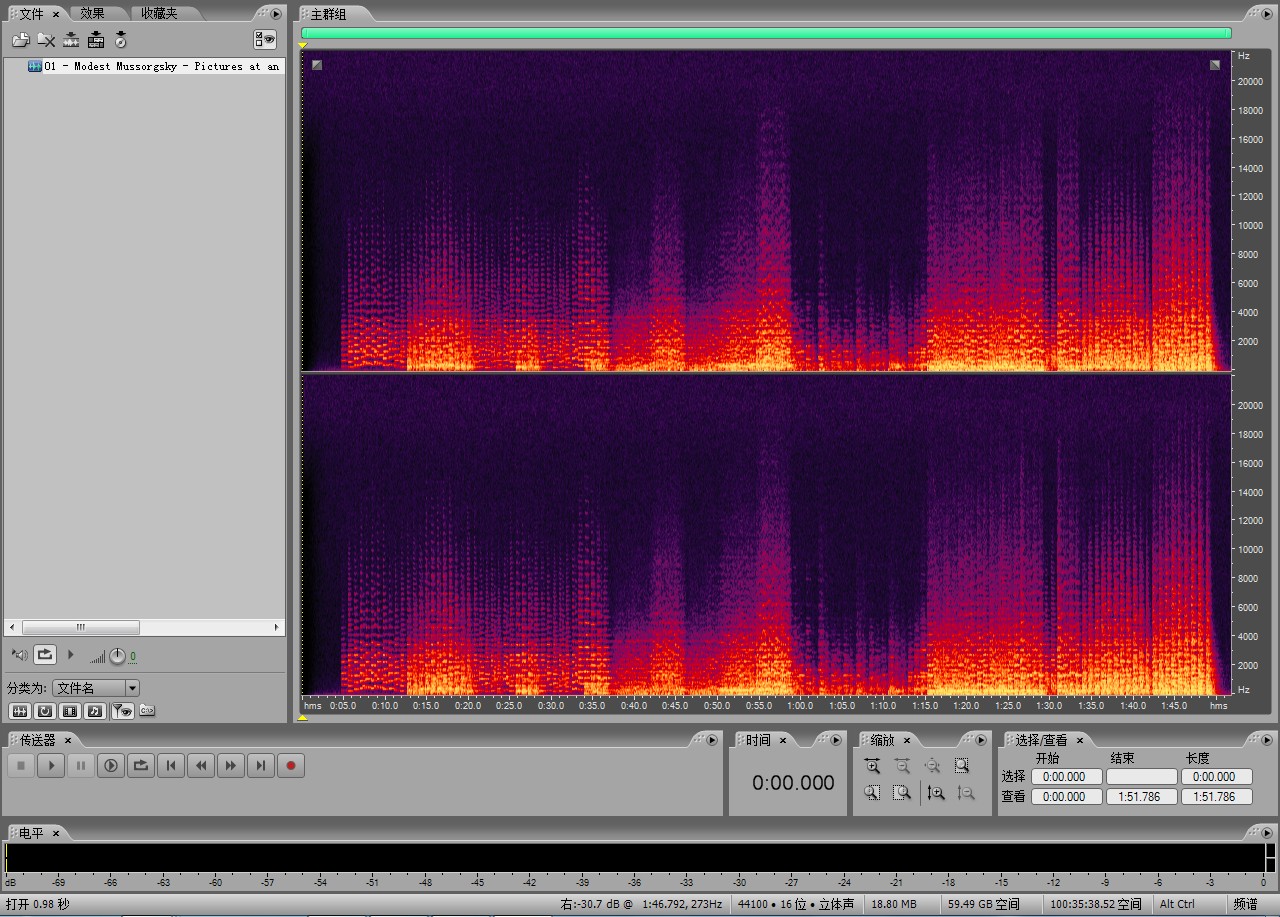Screen dimensions: 1280x917
Task: Click the selection 开始 time field
Action: point(1067,777)
